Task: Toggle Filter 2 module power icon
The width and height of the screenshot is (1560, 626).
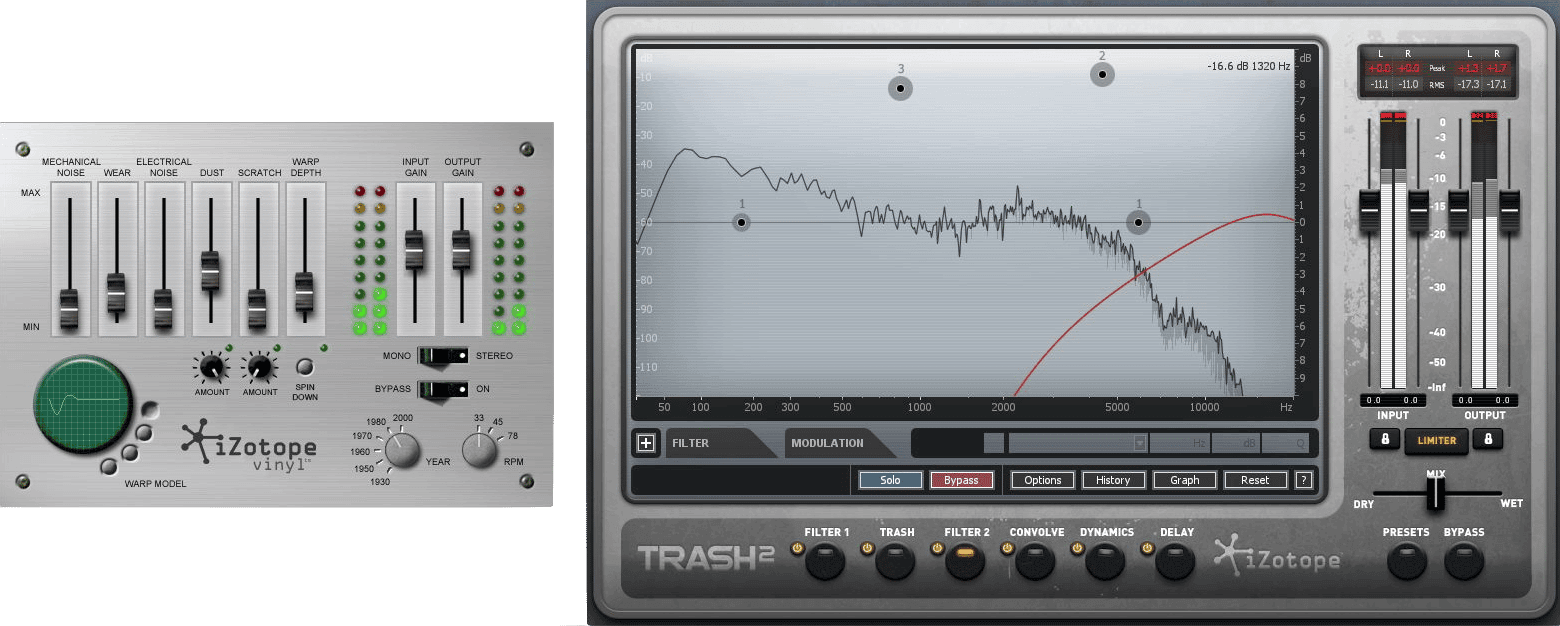Action: 938,548
